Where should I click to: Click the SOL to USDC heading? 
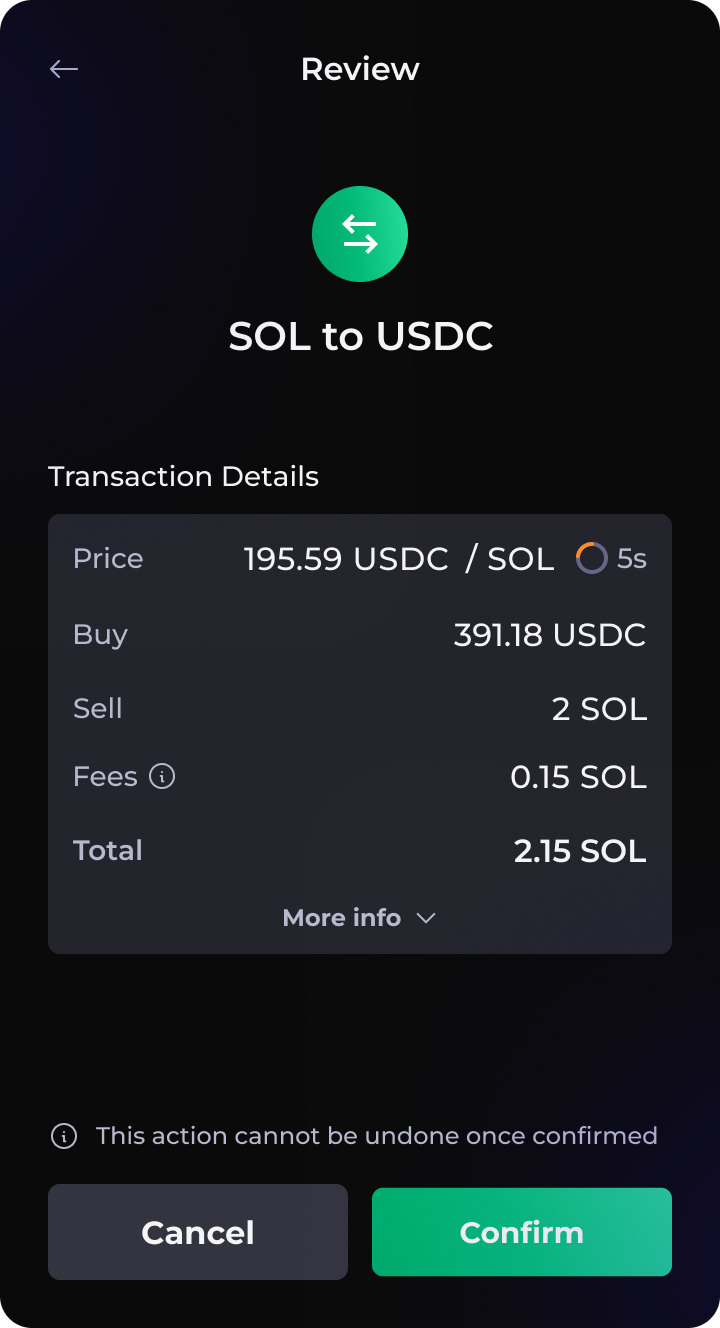pyautogui.click(x=360, y=337)
